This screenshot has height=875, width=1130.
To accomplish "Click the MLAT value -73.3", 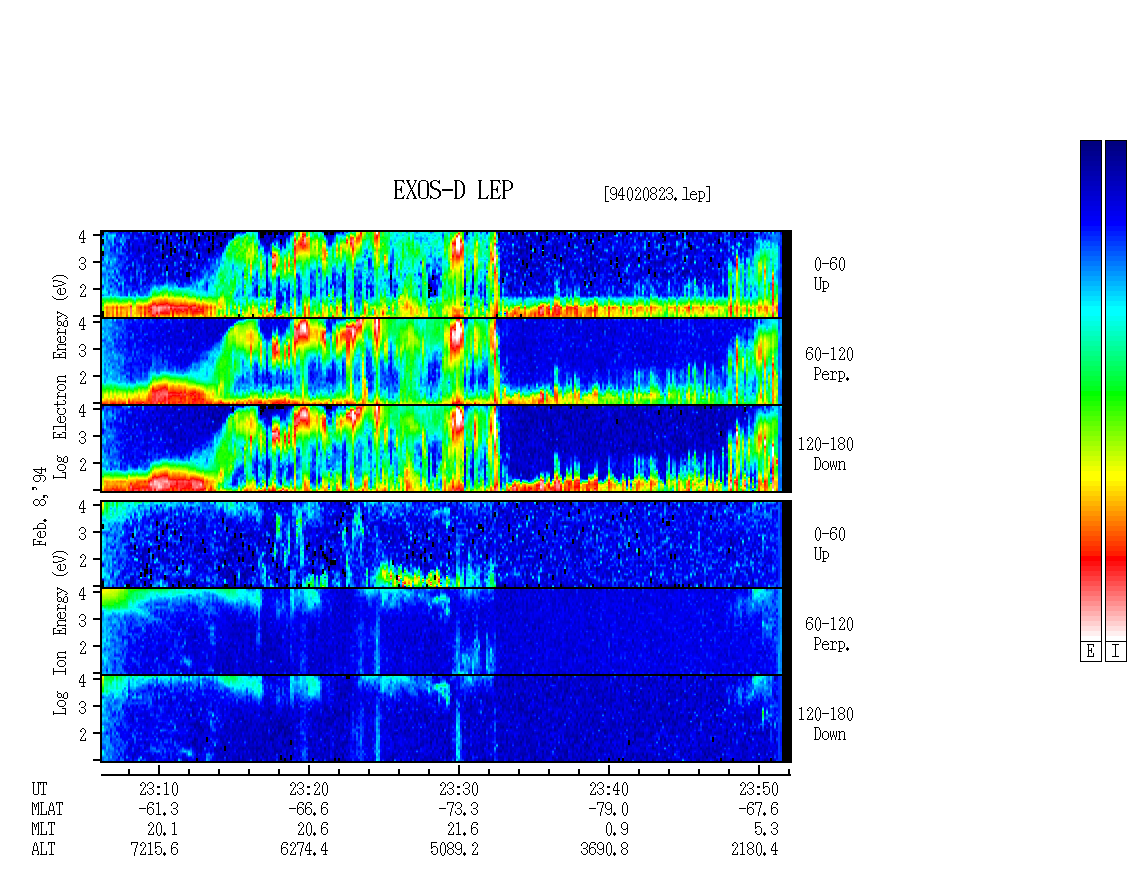I will coord(458,809).
